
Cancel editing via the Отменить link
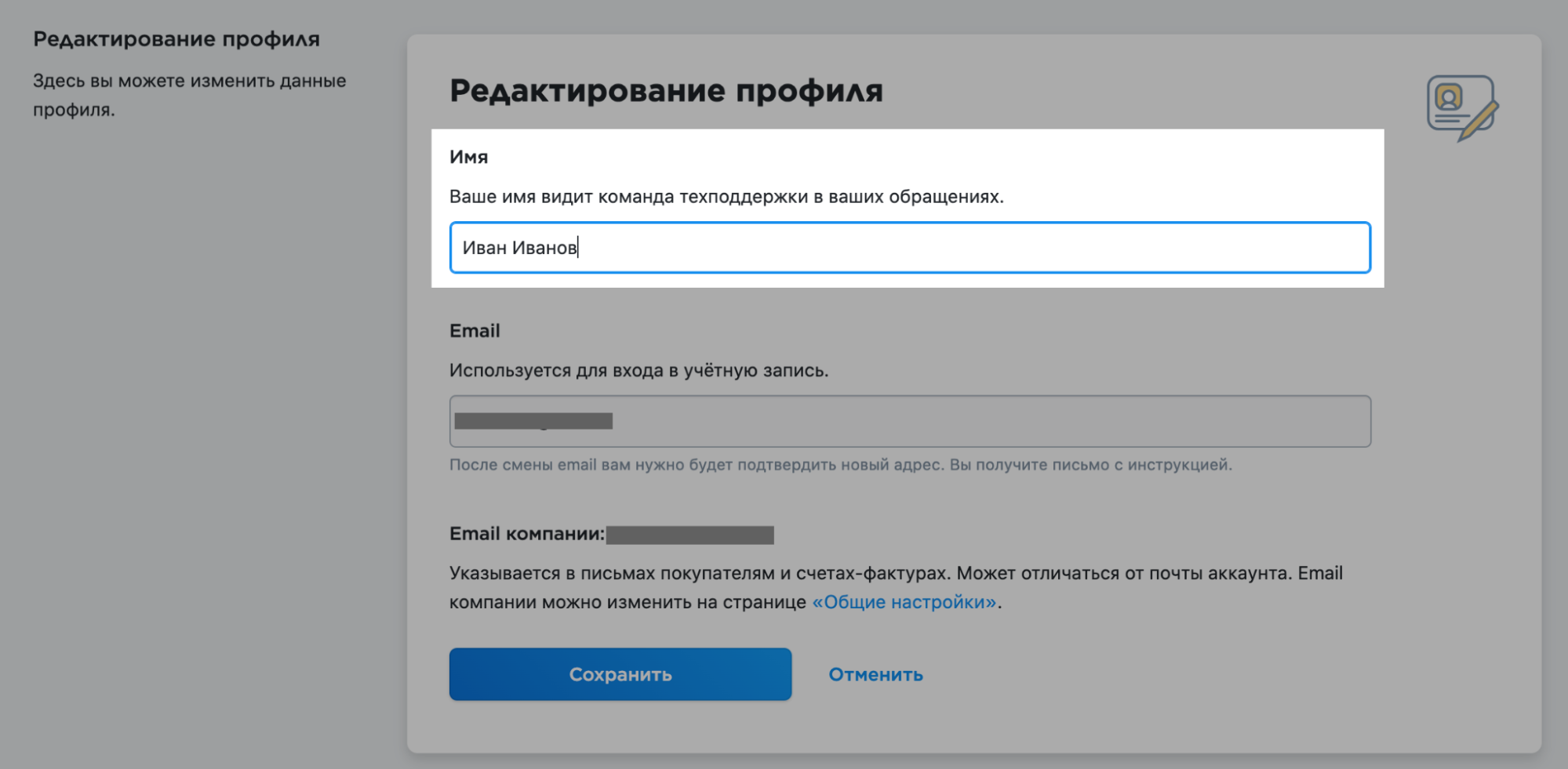pyautogui.click(x=875, y=674)
